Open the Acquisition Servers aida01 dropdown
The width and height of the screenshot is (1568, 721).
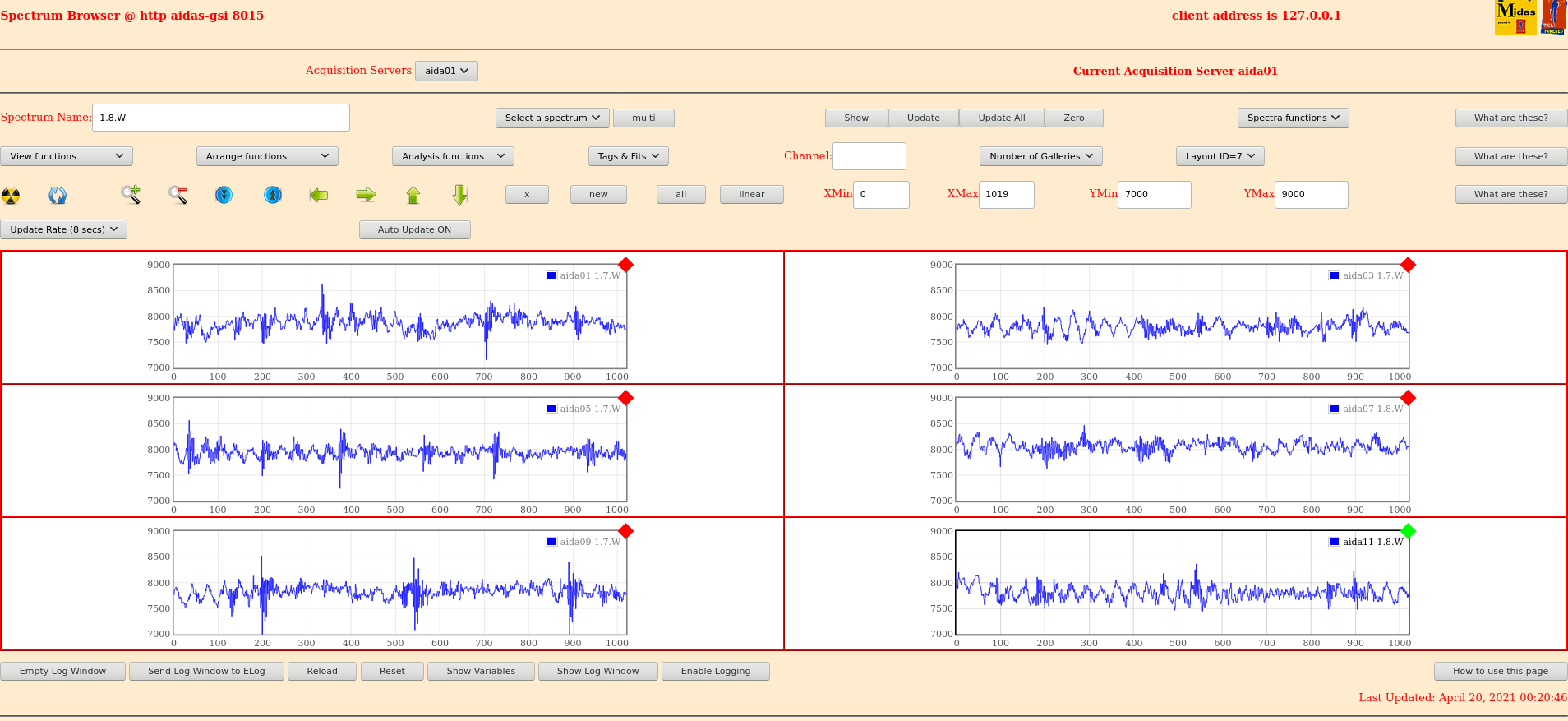point(446,72)
